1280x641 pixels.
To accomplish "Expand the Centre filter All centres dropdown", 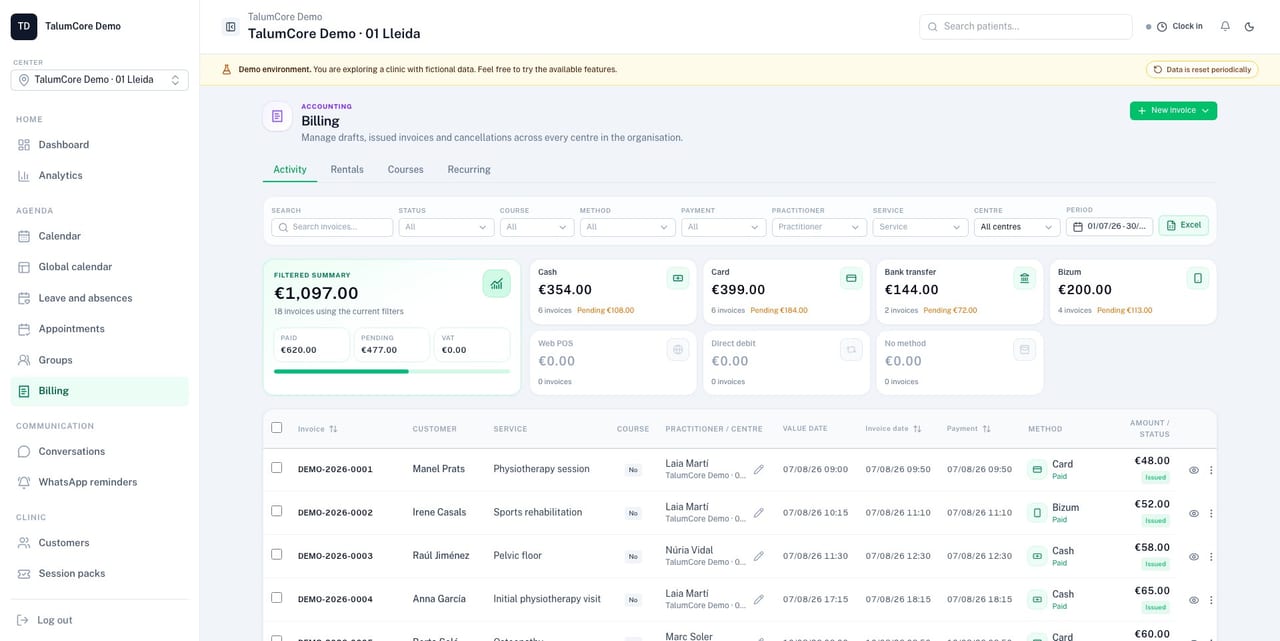I will point(1017,227).
